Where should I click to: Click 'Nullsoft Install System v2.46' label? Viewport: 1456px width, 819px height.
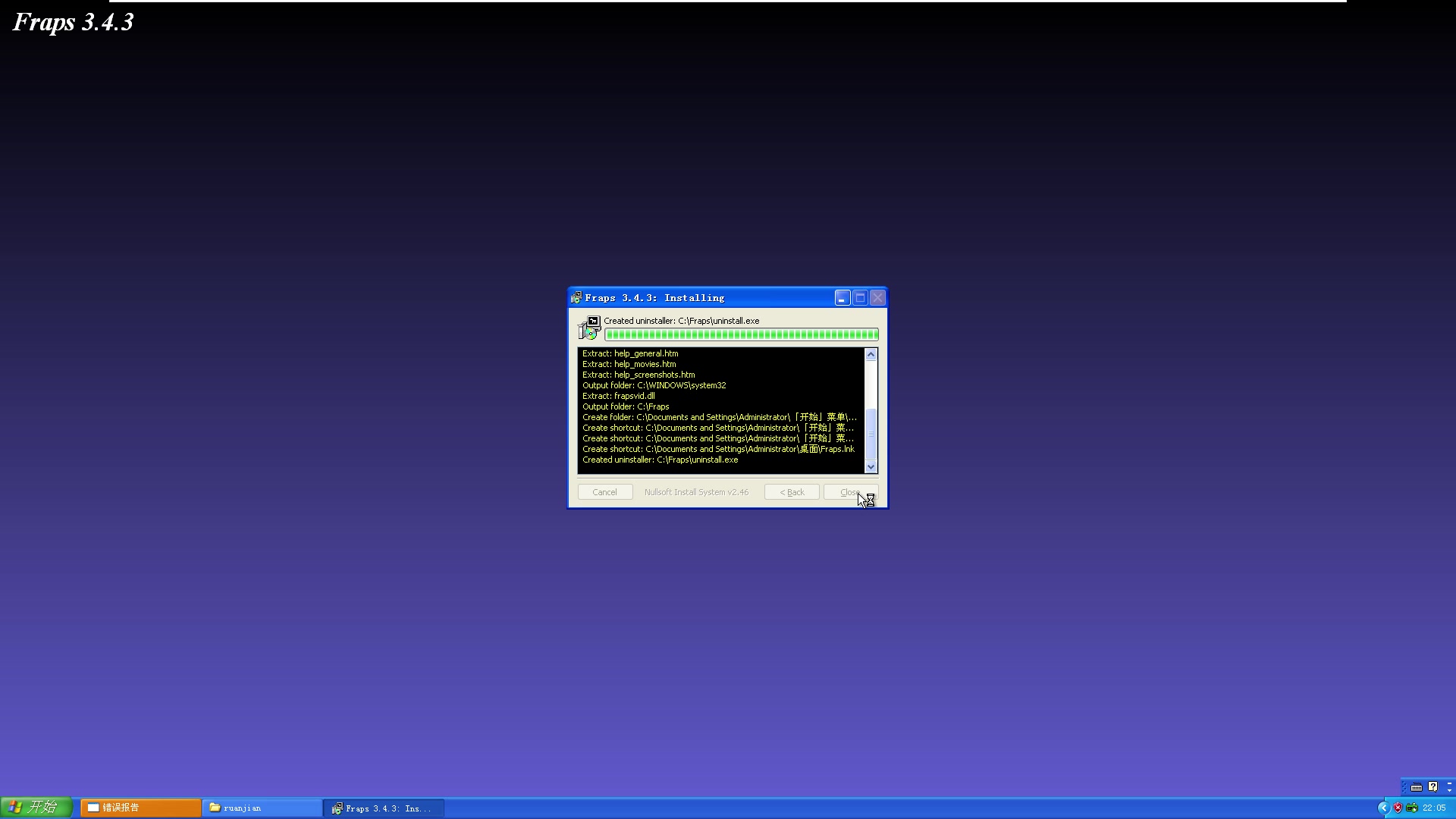696,492
